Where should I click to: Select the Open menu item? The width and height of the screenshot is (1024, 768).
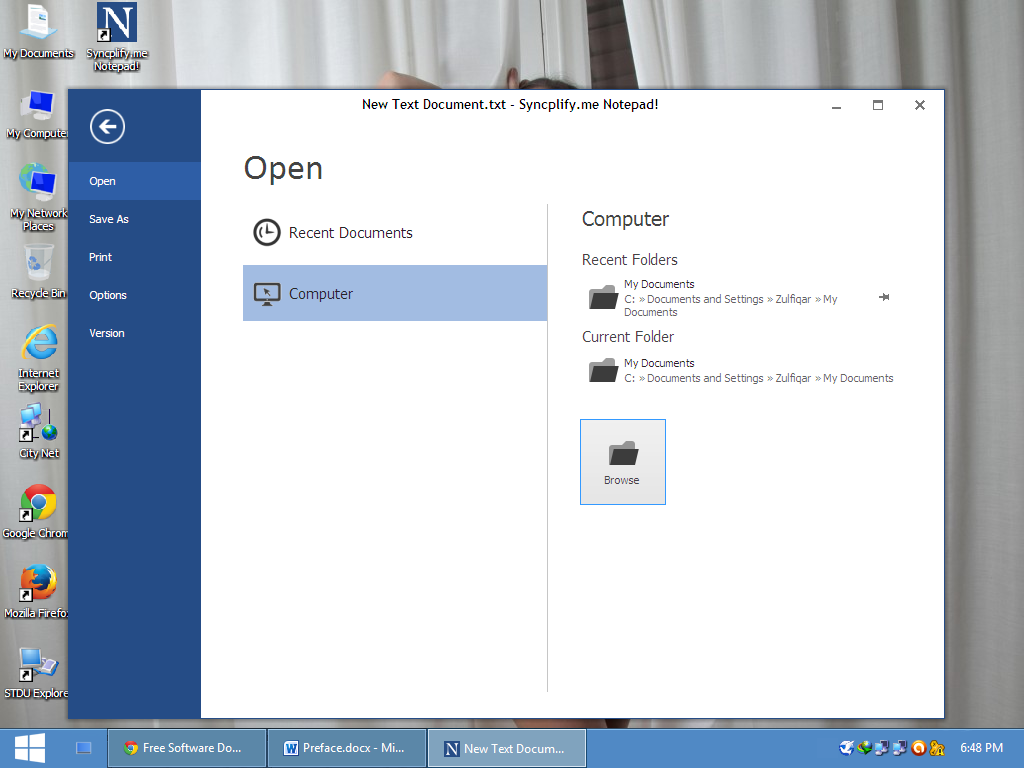click(135, 181)
